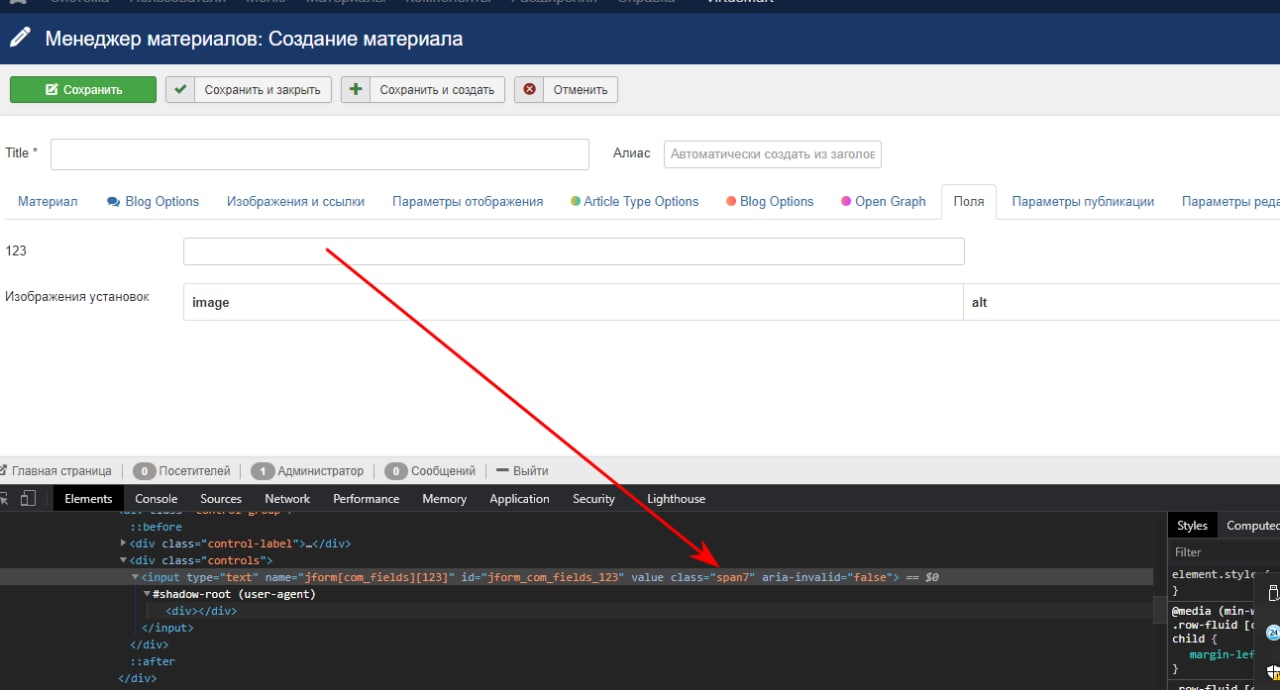The image size is (1280, 690).
Task: Click the class="span7" attribute value
Action: (x=734, y=578)
